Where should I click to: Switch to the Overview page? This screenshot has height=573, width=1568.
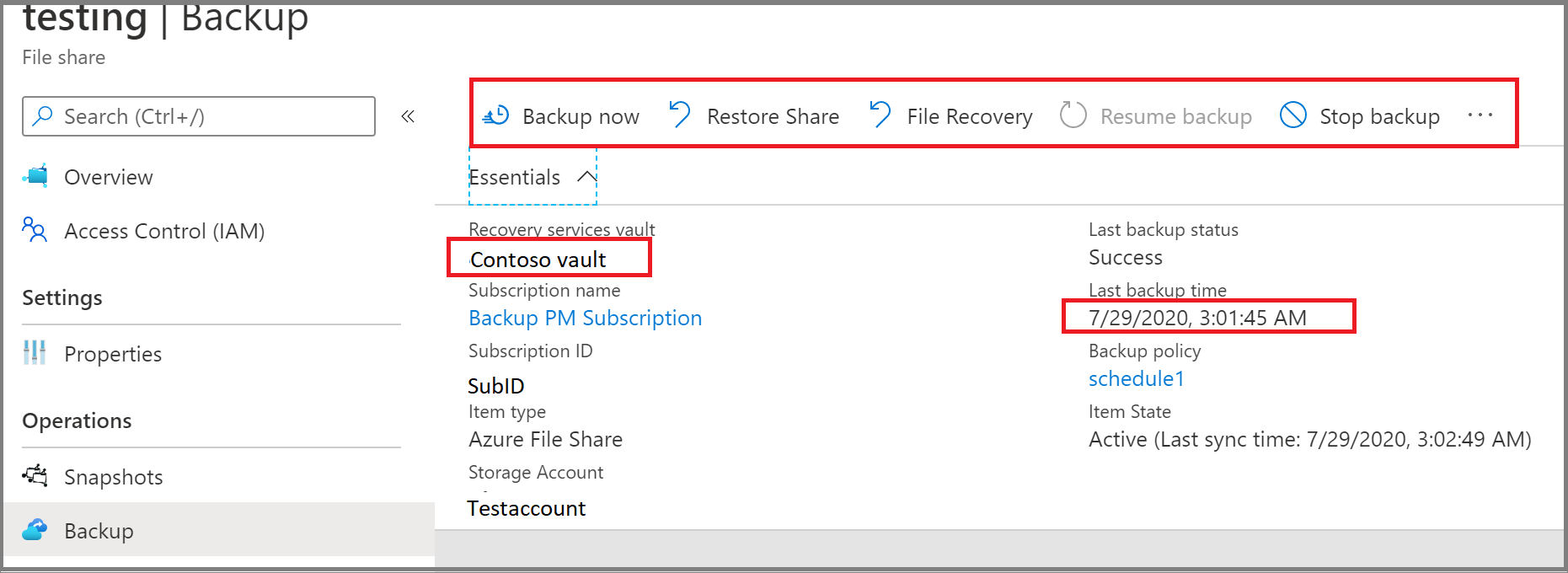pyautogui.click(x=108, y=176)
